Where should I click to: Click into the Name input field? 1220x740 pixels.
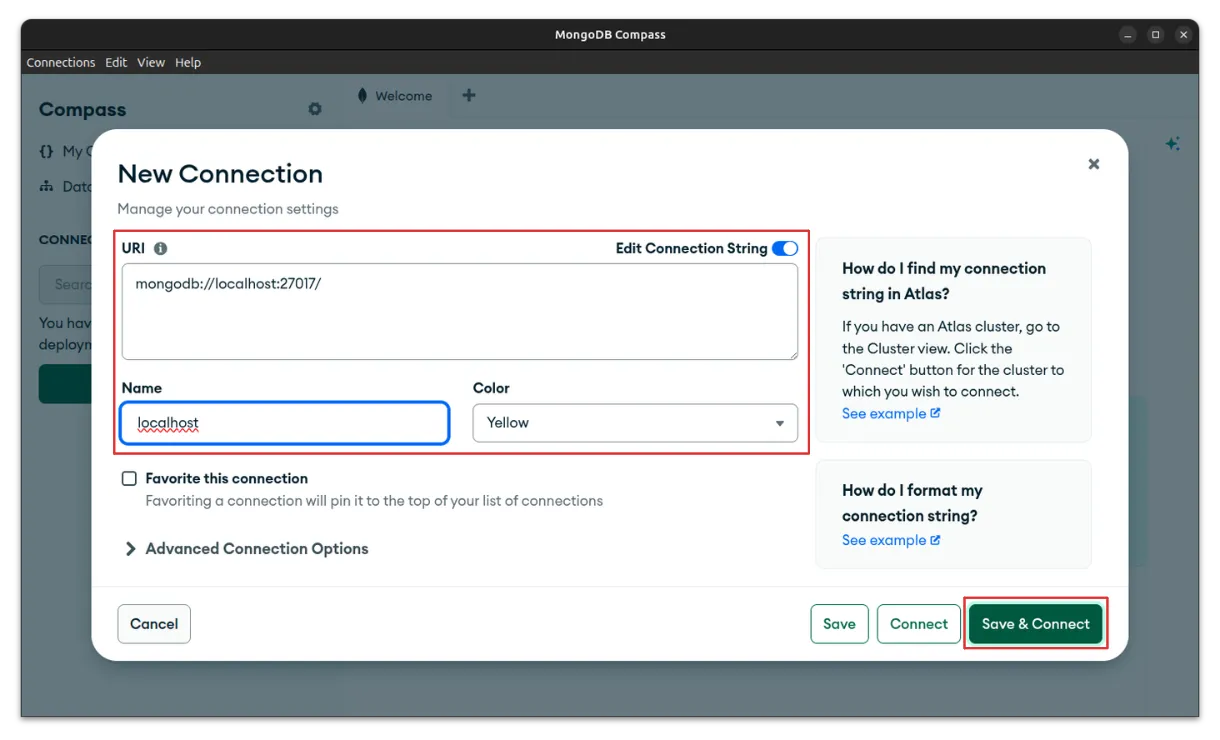tap(285, 423)
